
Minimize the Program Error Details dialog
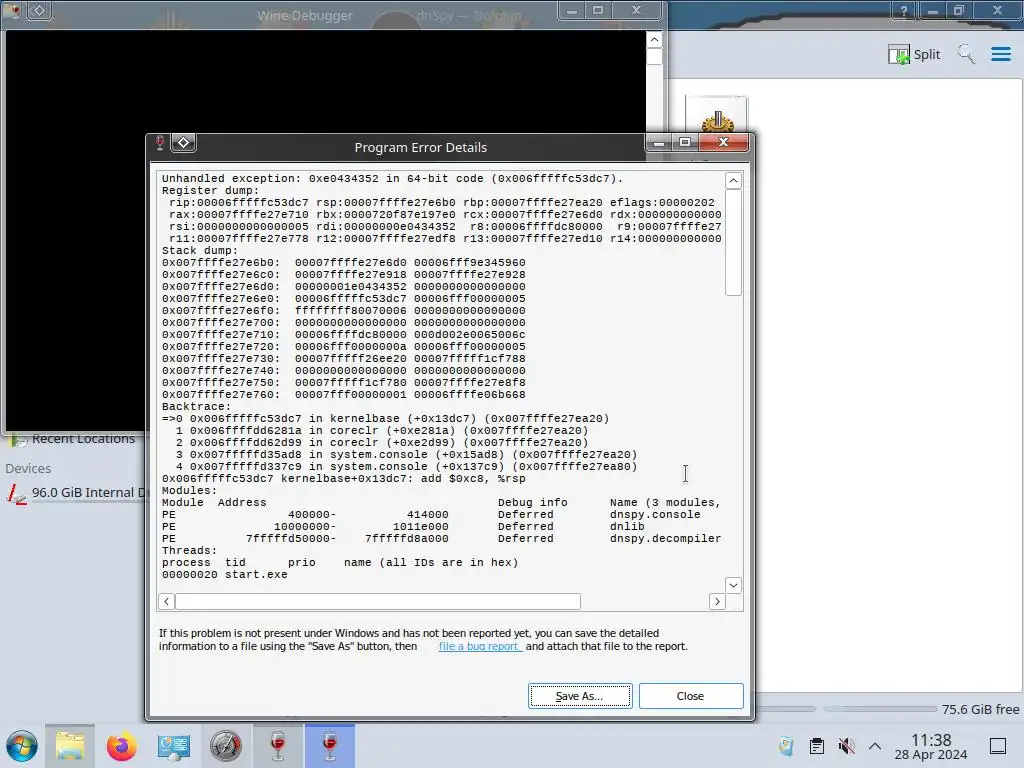(x=659, y=142)
